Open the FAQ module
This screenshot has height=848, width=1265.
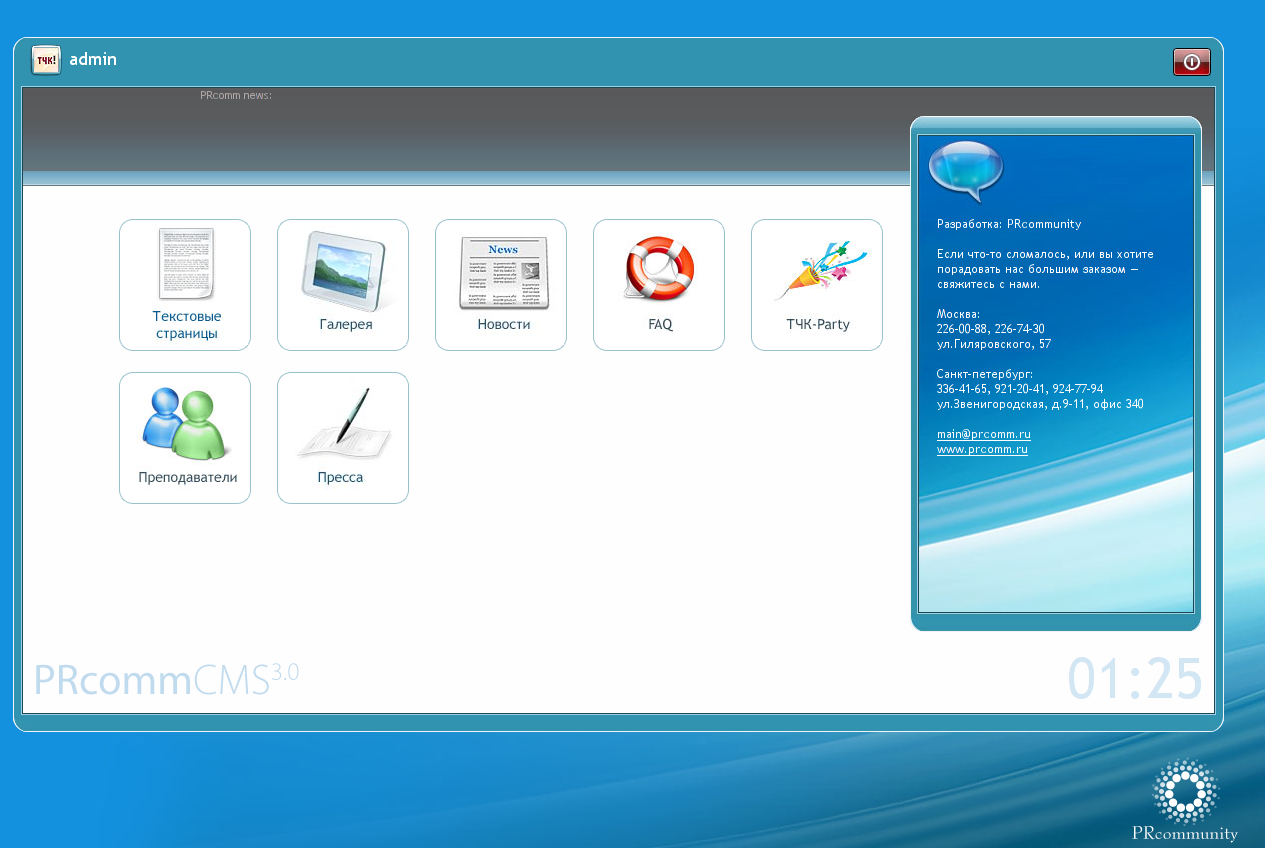658,285
